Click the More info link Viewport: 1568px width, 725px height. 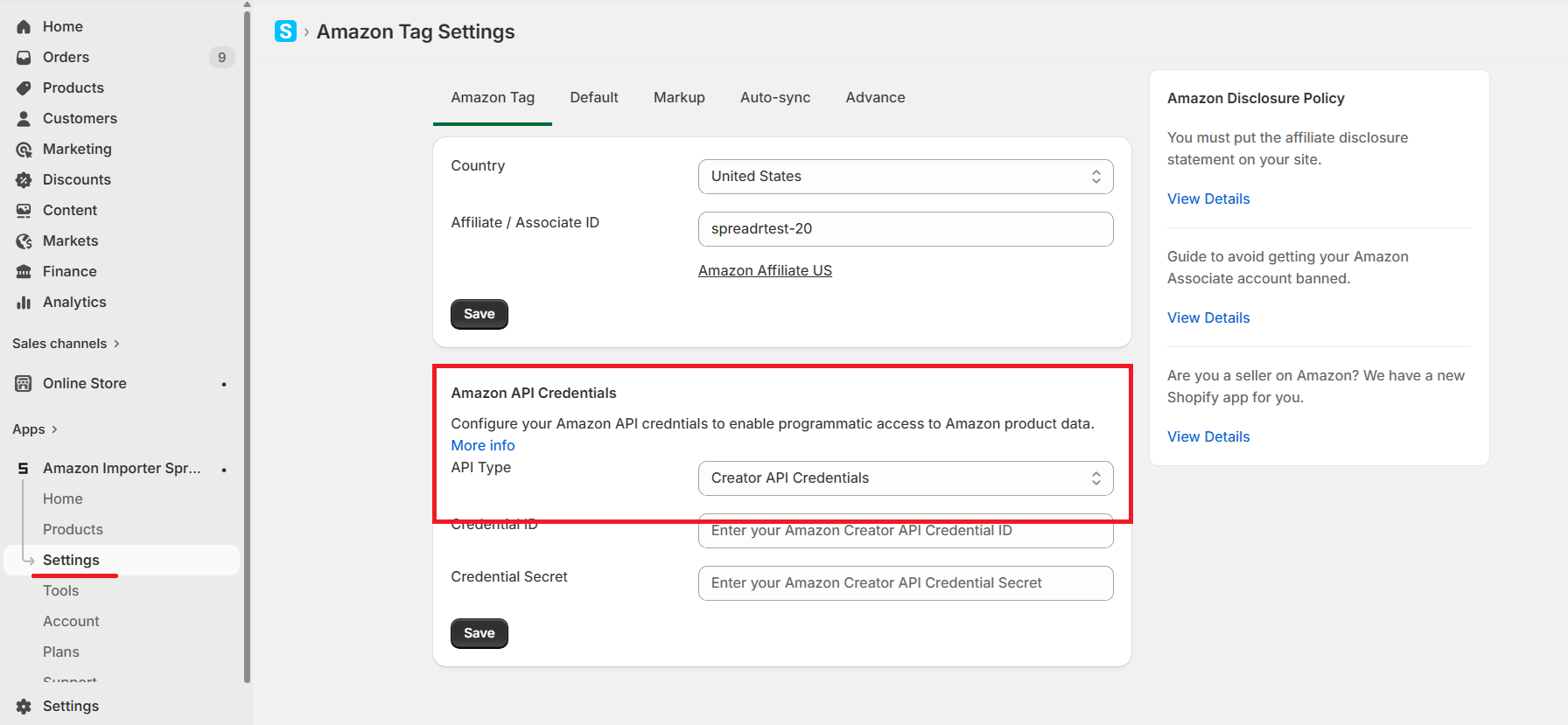(x=483, y=446)
